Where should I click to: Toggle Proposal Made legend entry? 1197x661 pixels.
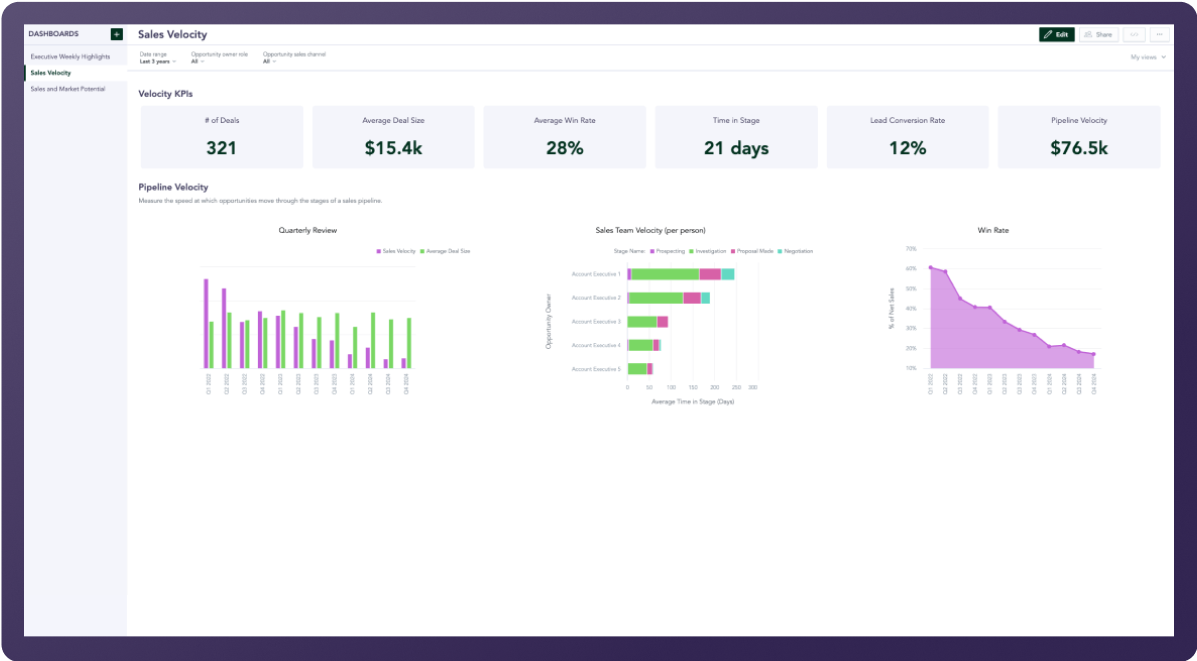tap(752, 251)
